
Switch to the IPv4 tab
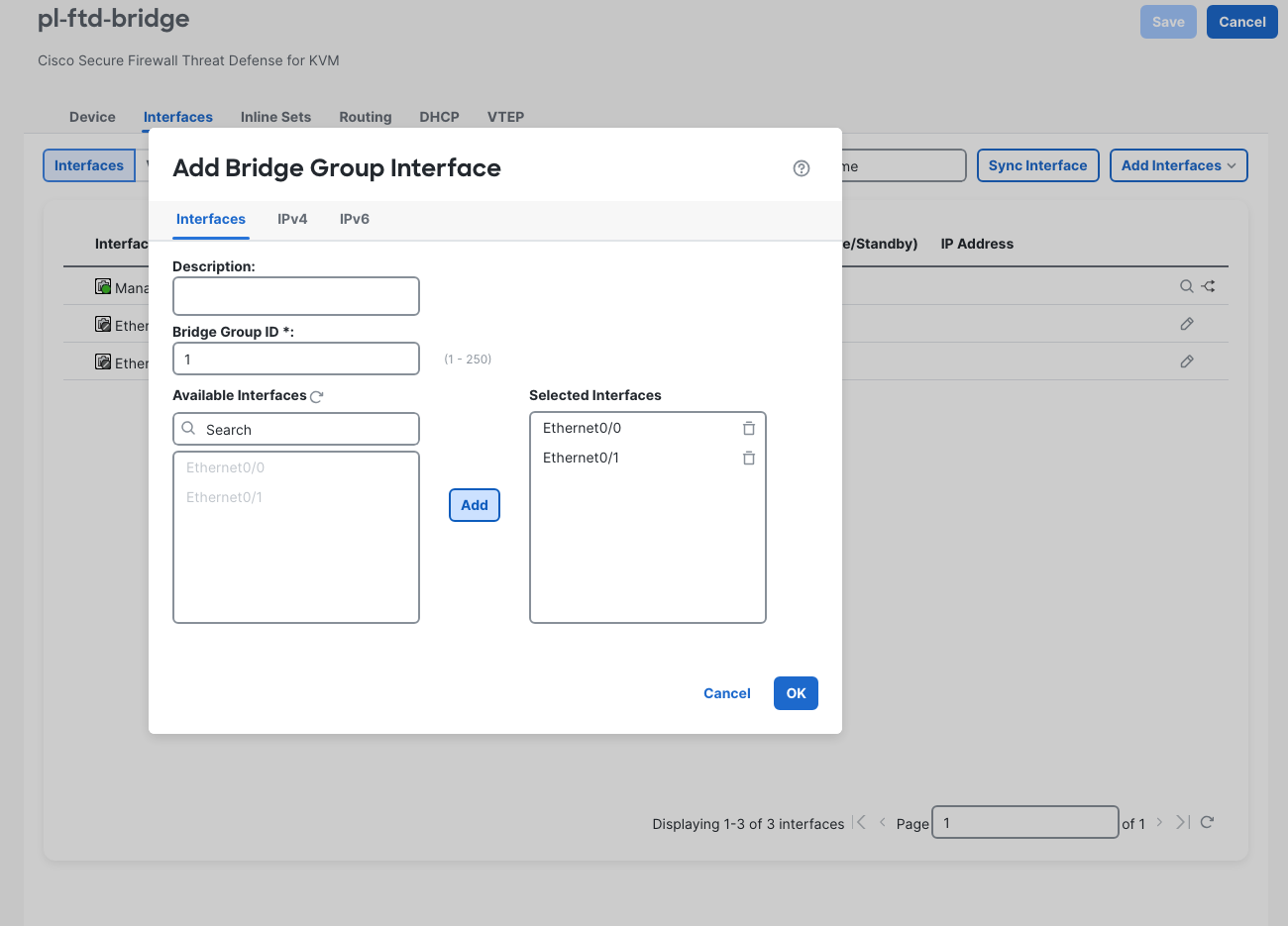point(292,219)
